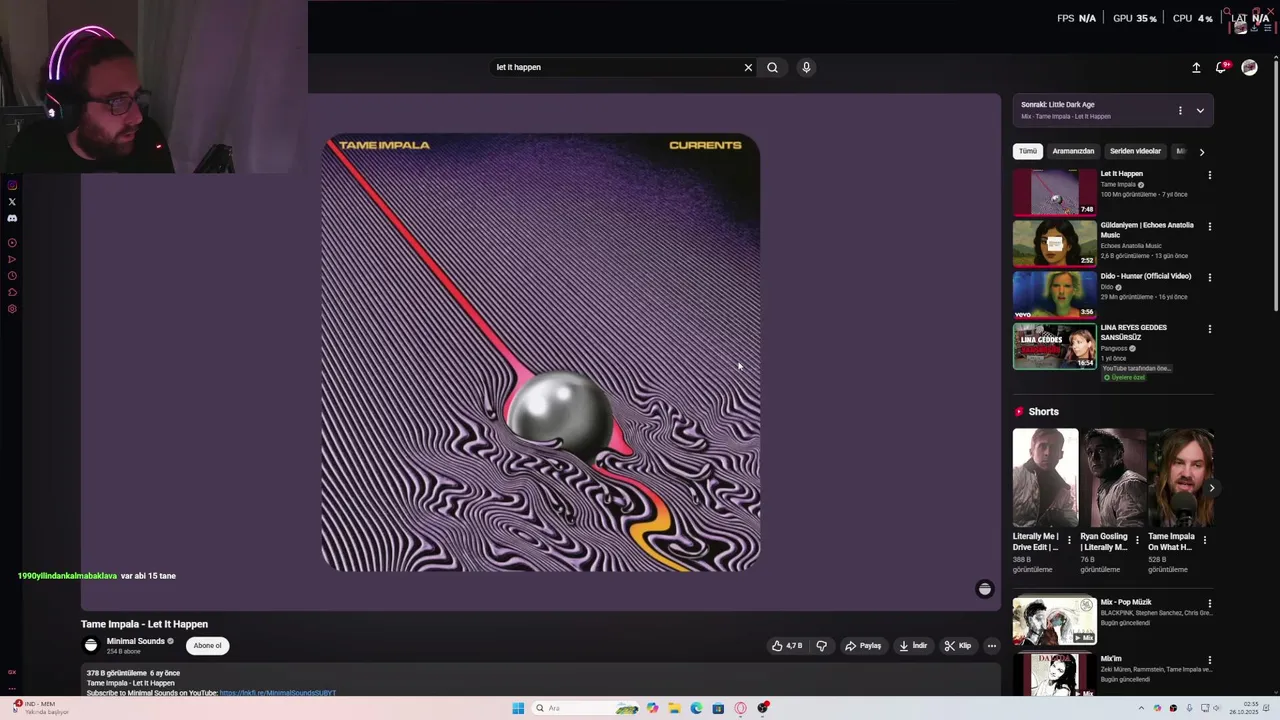The image size is (1280, 720).
Task: Show more Shorts with the next arrow
Action: click(1211, 488)
